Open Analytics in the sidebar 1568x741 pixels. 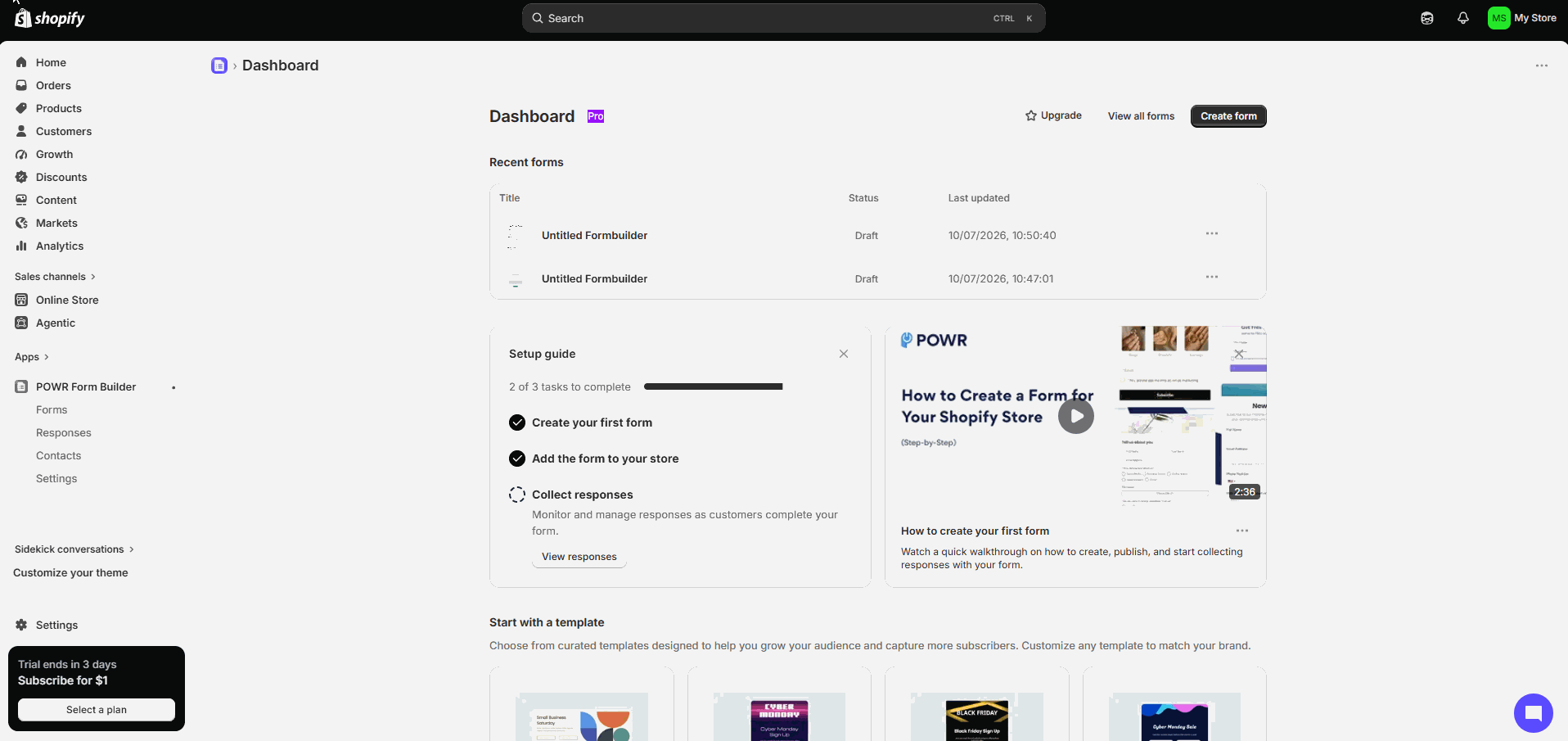(60, 246)
